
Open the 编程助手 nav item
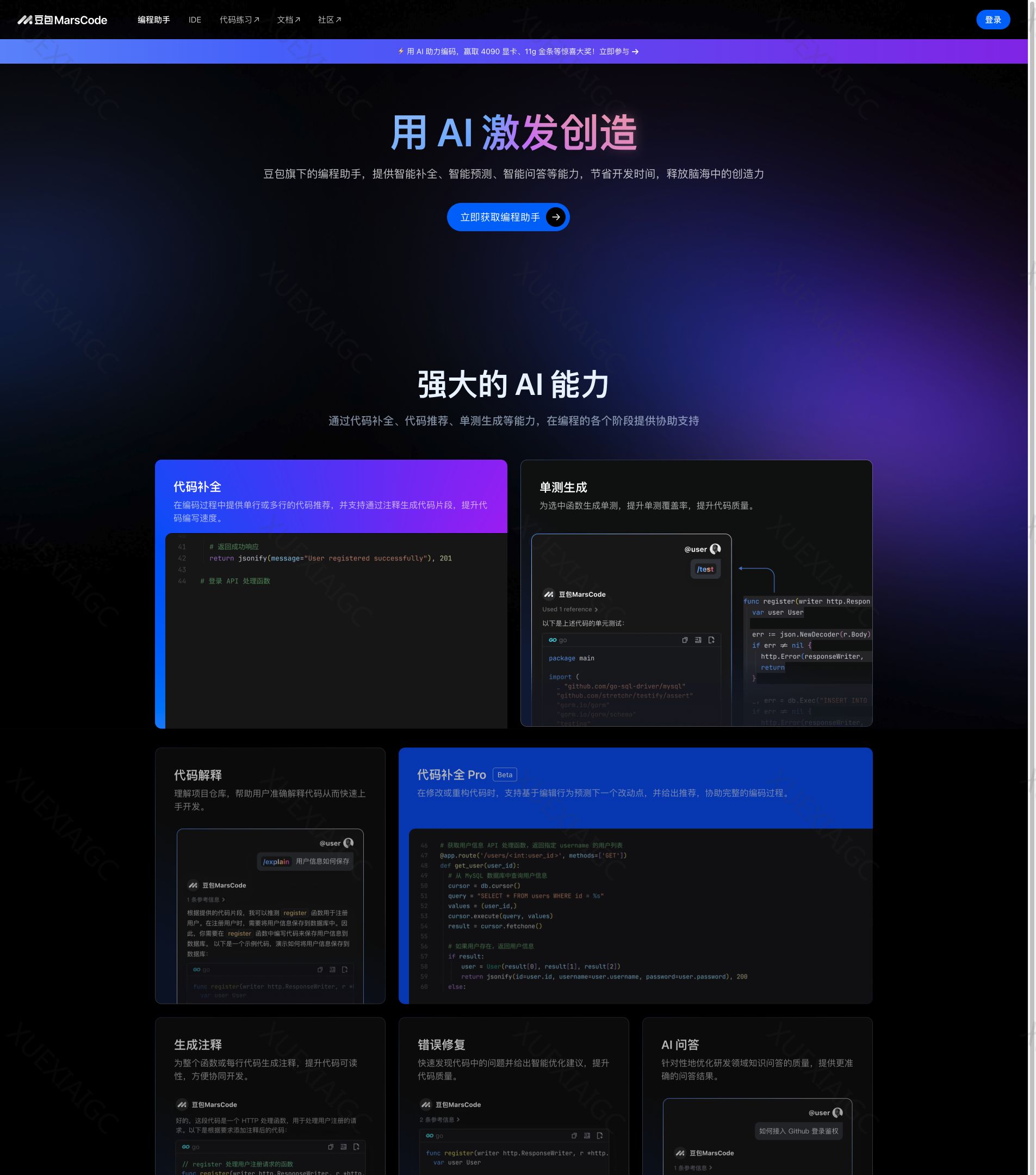[153, 20]
